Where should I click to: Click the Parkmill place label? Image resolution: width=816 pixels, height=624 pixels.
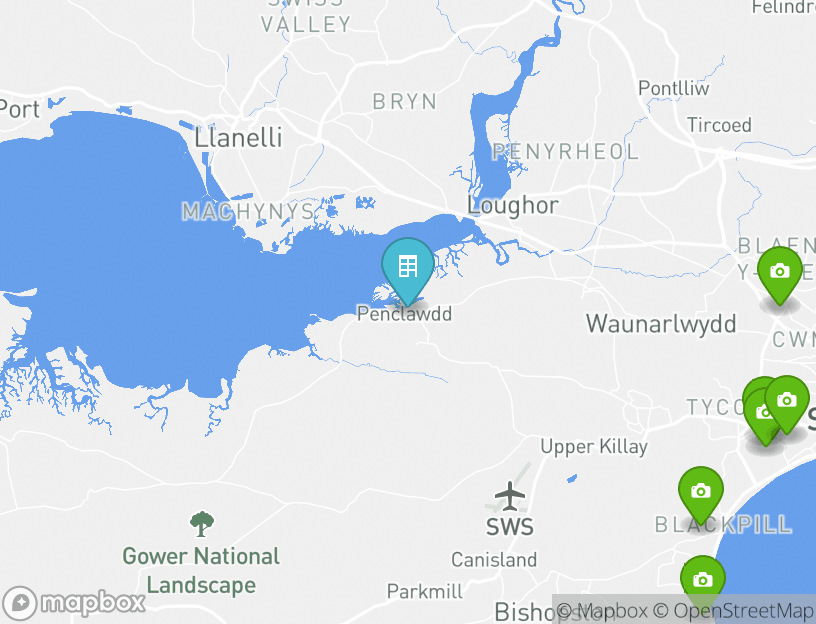pyautogui.click(x=425, y=592)
